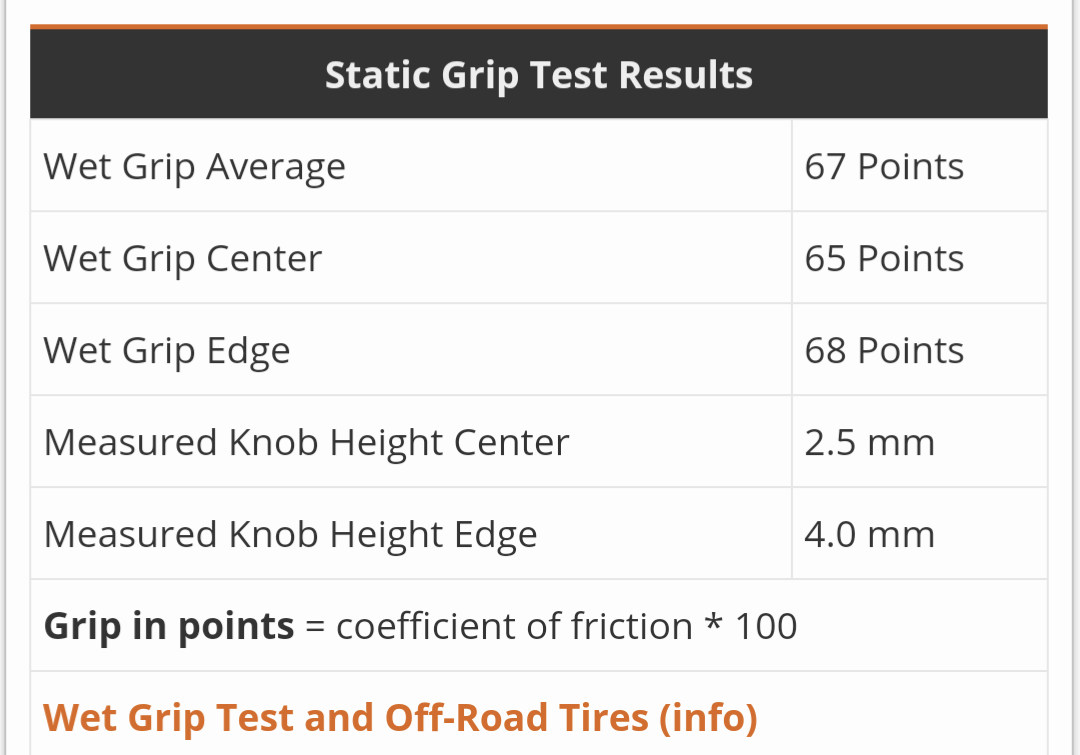Click the 67 Points value
Screen dimensions: 1080x755
click(884, 167)
